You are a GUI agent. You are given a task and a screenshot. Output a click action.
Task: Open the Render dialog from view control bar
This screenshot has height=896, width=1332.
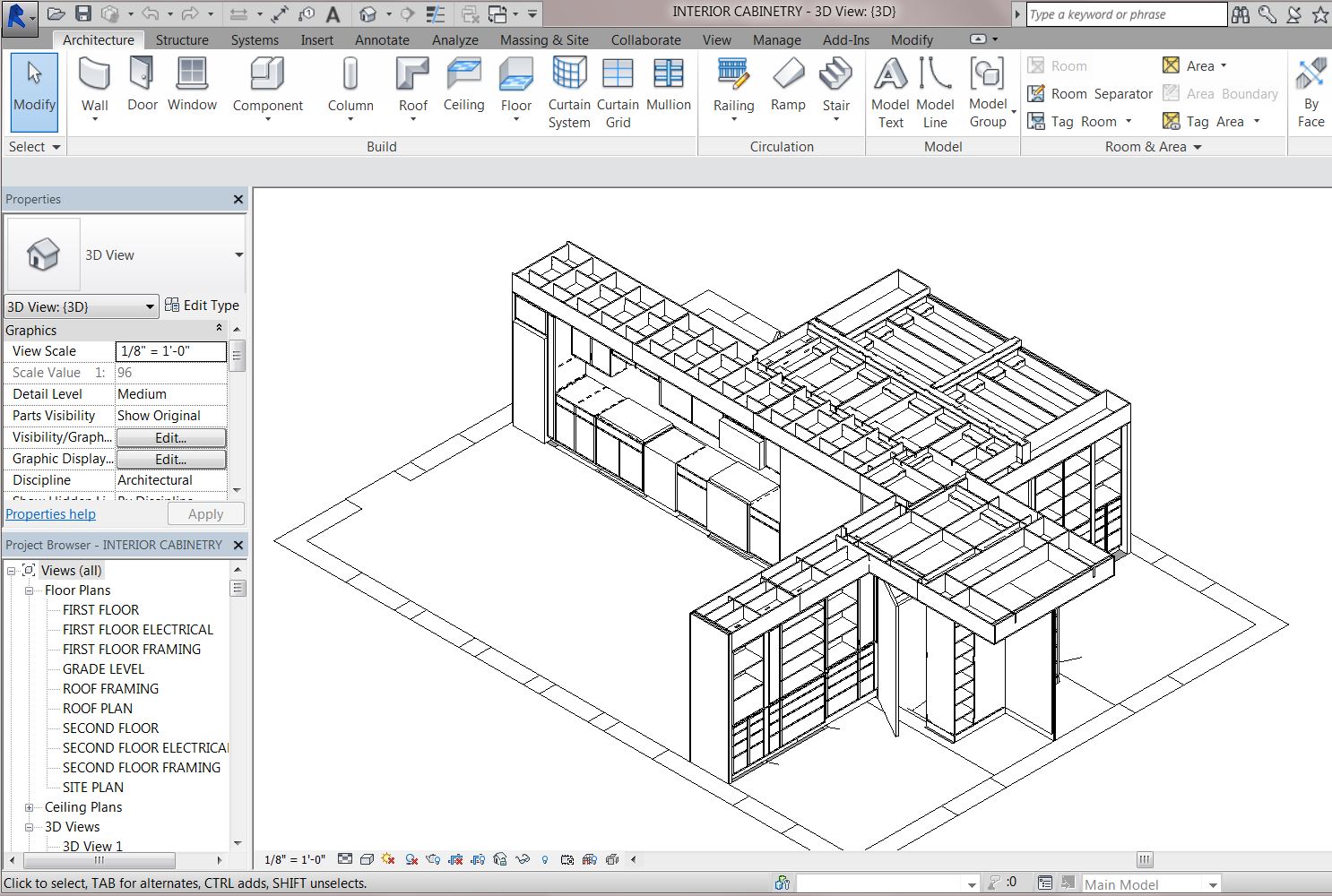point(432,859)
